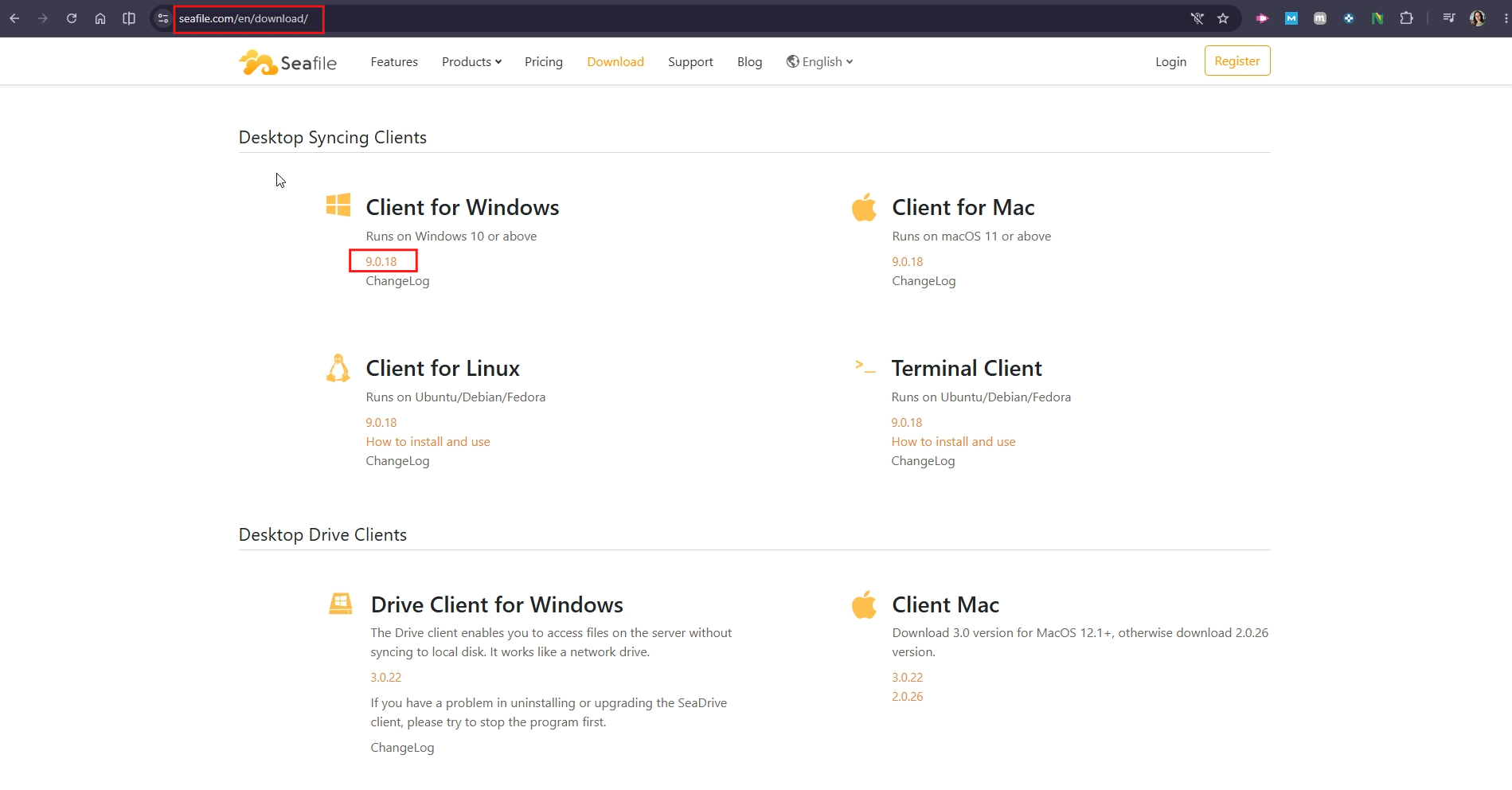Open the blue circular cross extension
The image size is (1512, 790).
pos(1349,18)
